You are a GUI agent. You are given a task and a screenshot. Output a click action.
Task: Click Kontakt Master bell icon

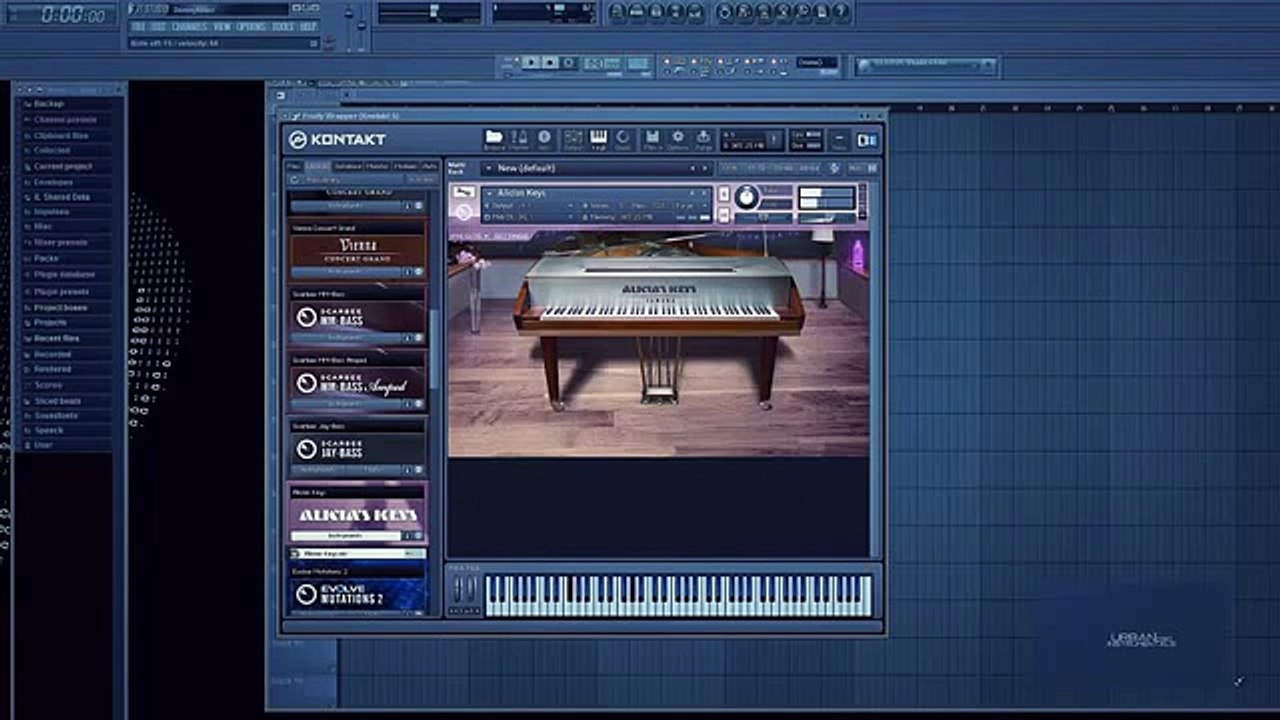click(519, 138)
